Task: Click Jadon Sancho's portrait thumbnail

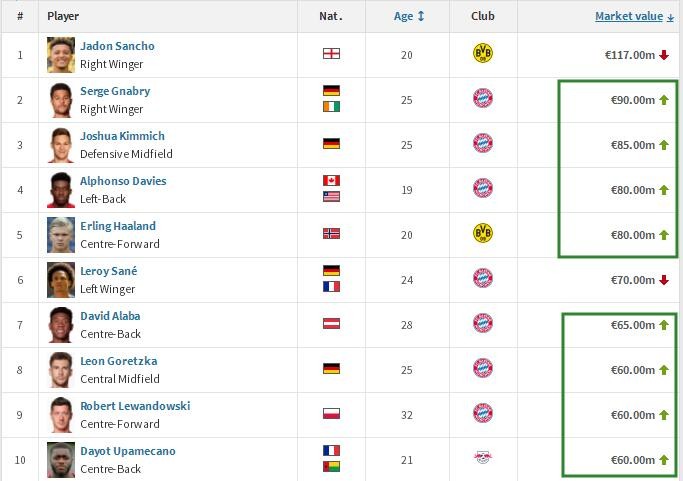Action: tap(61, 55)
